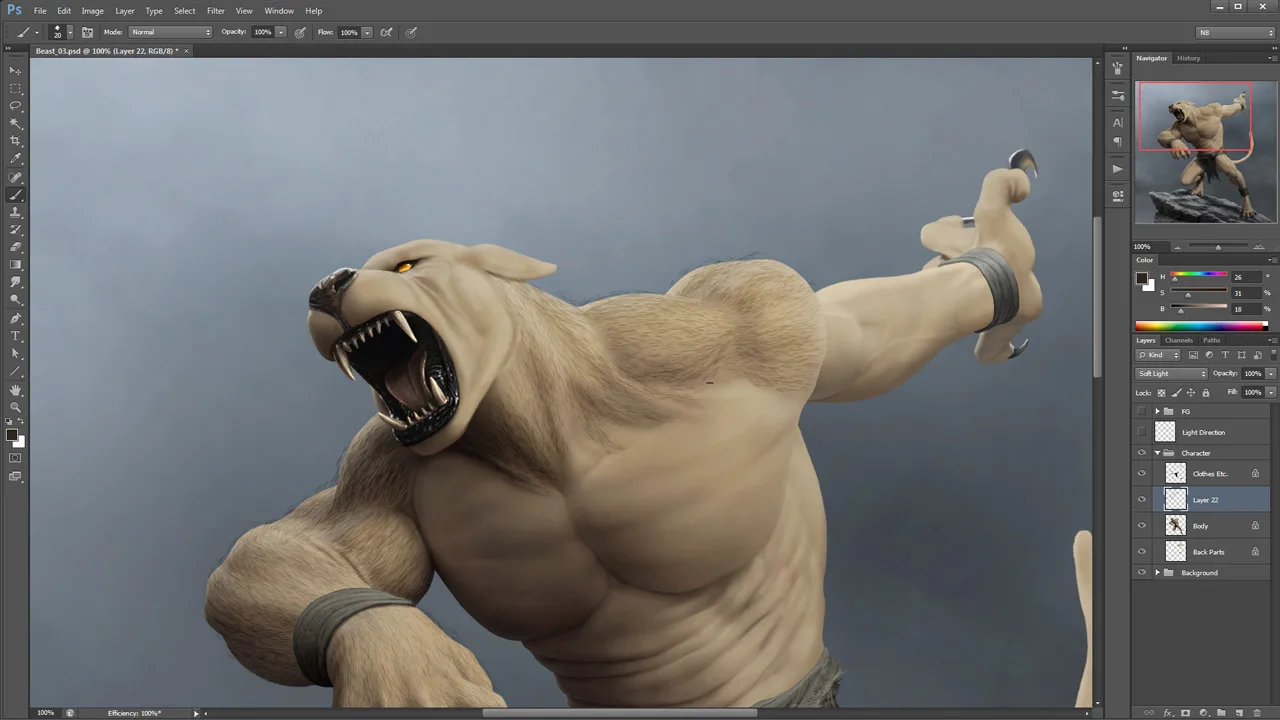Select the Move tool at toolbar top
1280x720 pixels.
coord(15,70)
